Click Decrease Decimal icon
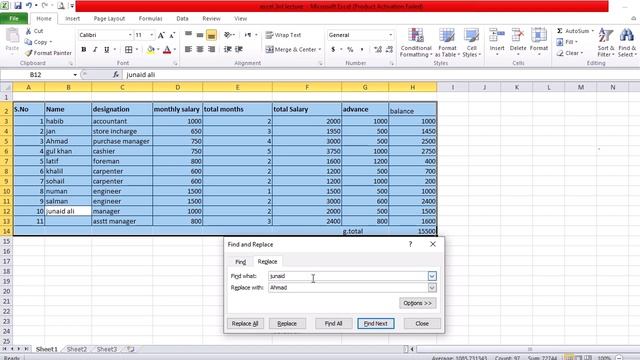This screenshot has height=360, width=640. (x=389, y=49)
